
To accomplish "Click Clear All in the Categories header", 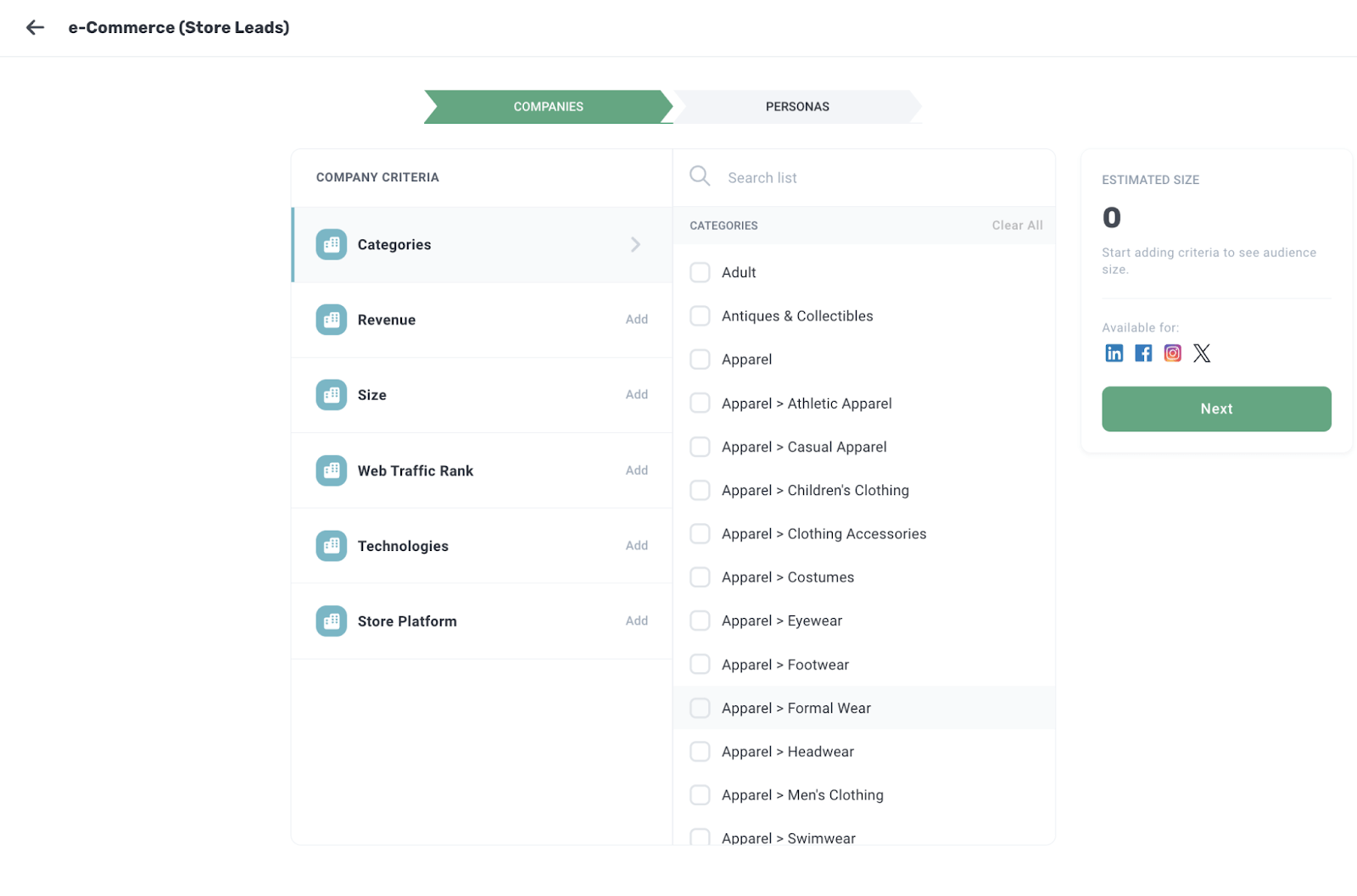I will (x=1017, y=225).
